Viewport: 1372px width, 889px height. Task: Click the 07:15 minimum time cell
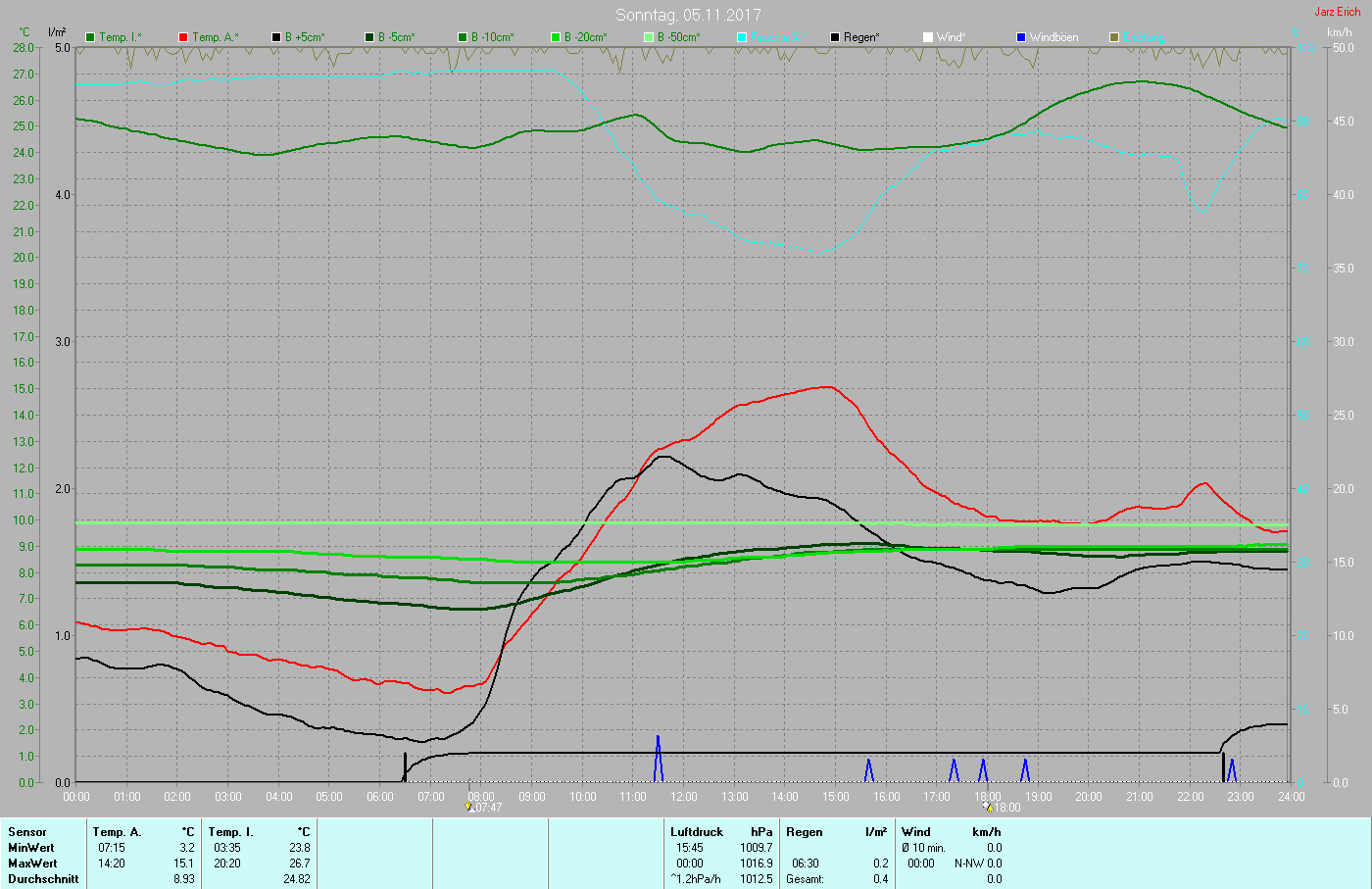point(111,848)
